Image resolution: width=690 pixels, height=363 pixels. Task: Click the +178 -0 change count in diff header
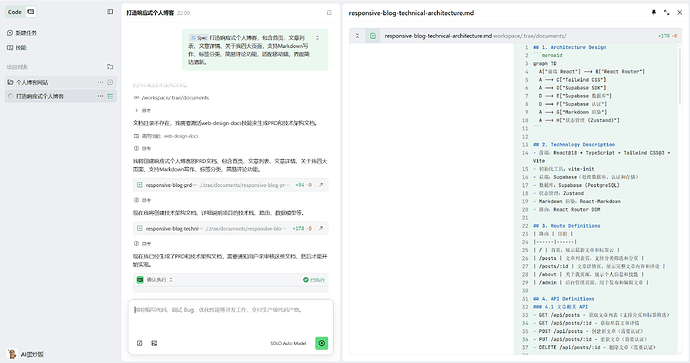click(x=668, y=36)
